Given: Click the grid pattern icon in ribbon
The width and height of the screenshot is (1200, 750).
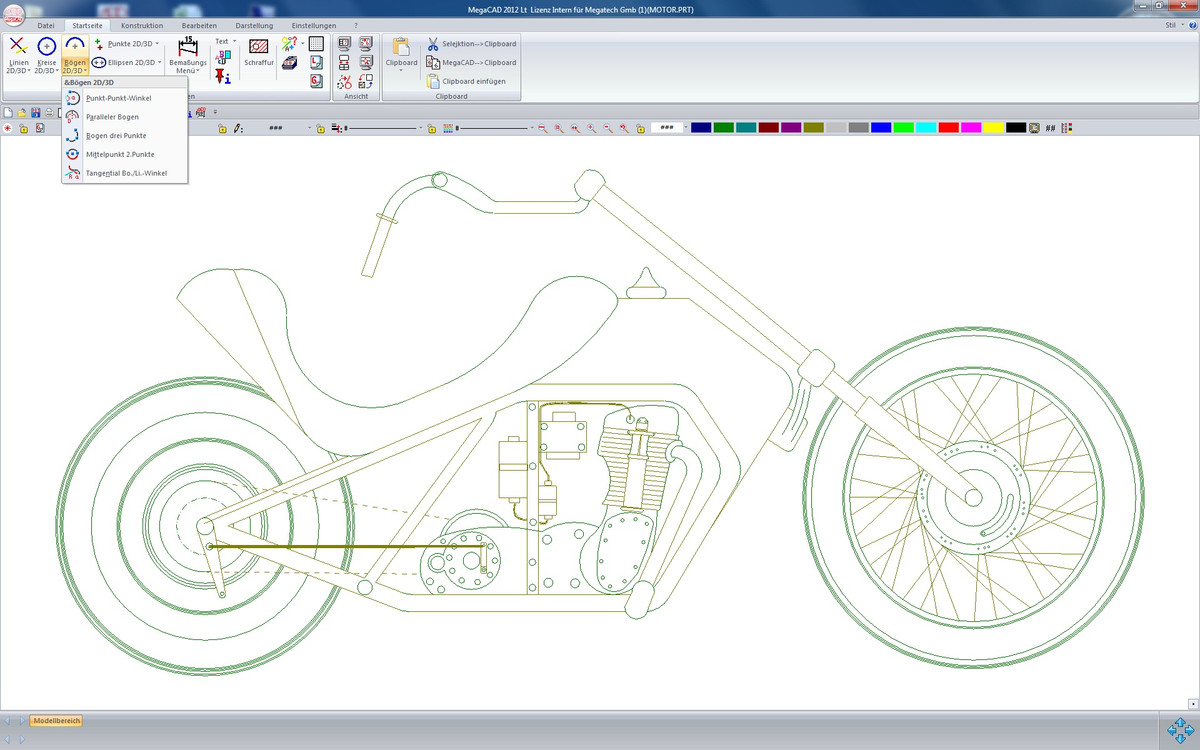Looking at the screenshot, I should [316, 44].
